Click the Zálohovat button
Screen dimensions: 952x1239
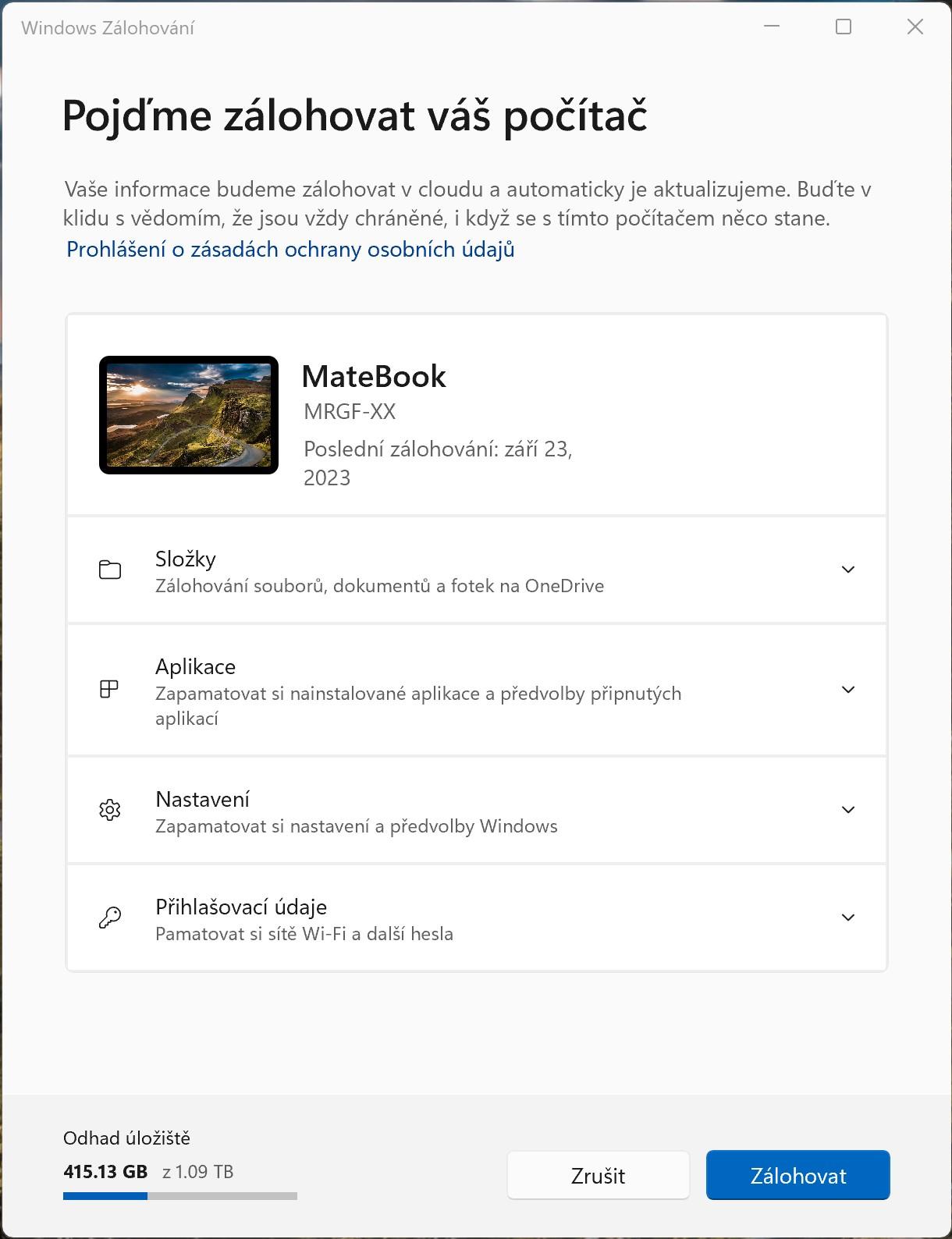click(797, 1175)
